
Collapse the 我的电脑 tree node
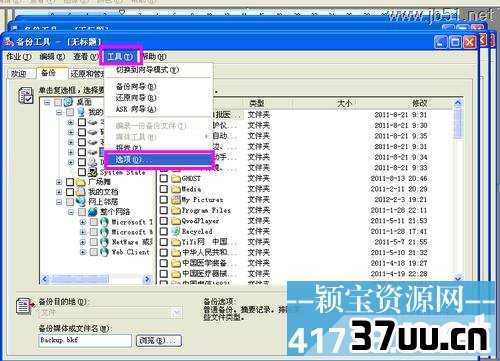(x=59, y=112)
